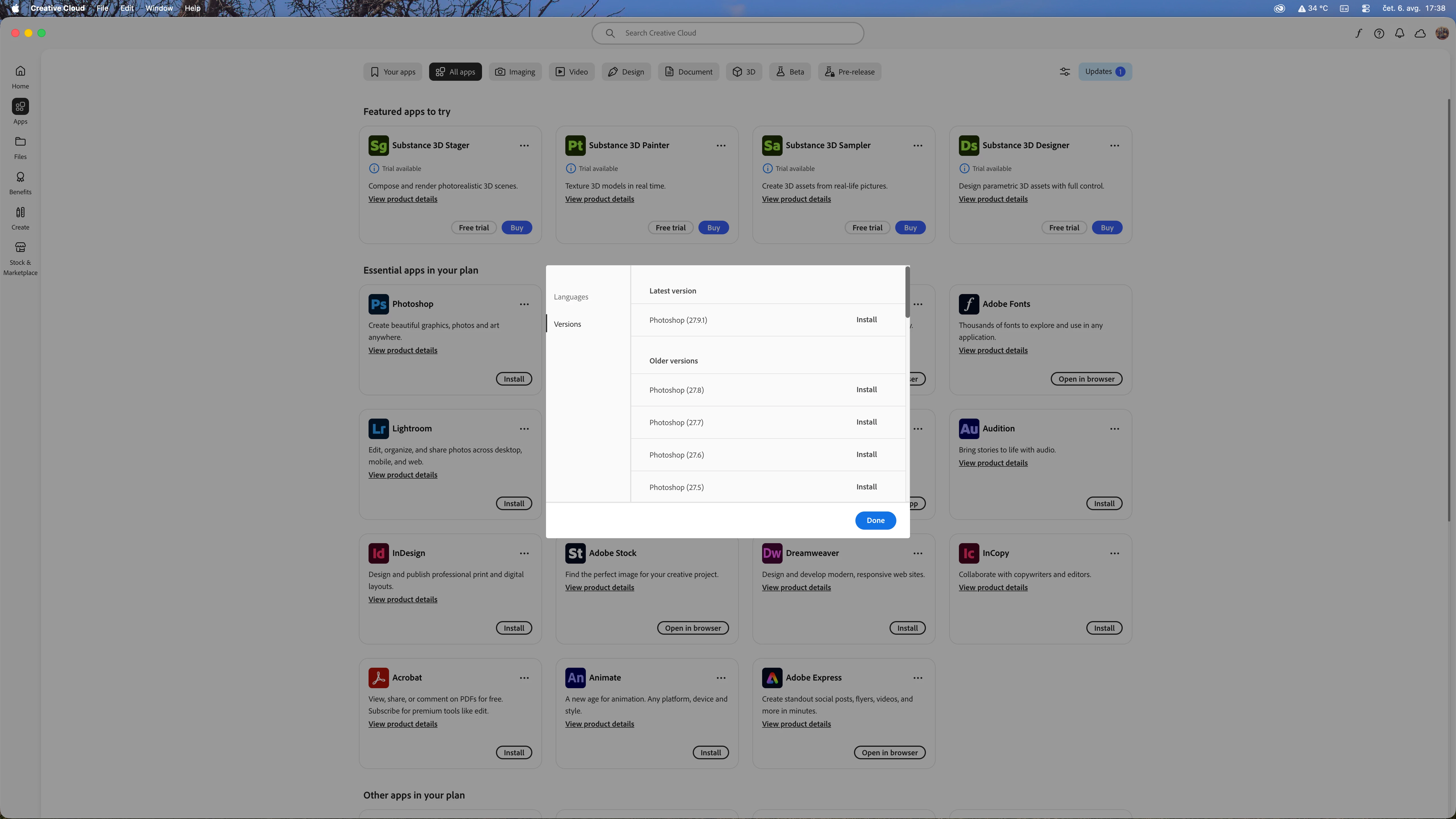Switch to the Design category tab

coord(626,72)
